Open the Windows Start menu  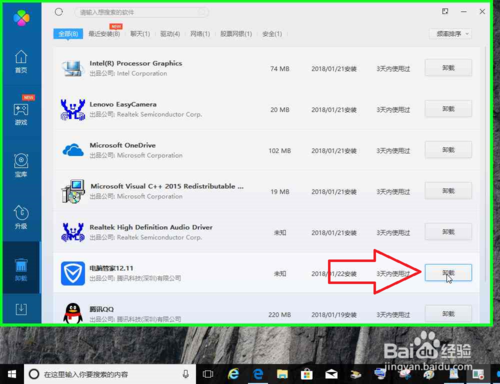click(12, 374)
